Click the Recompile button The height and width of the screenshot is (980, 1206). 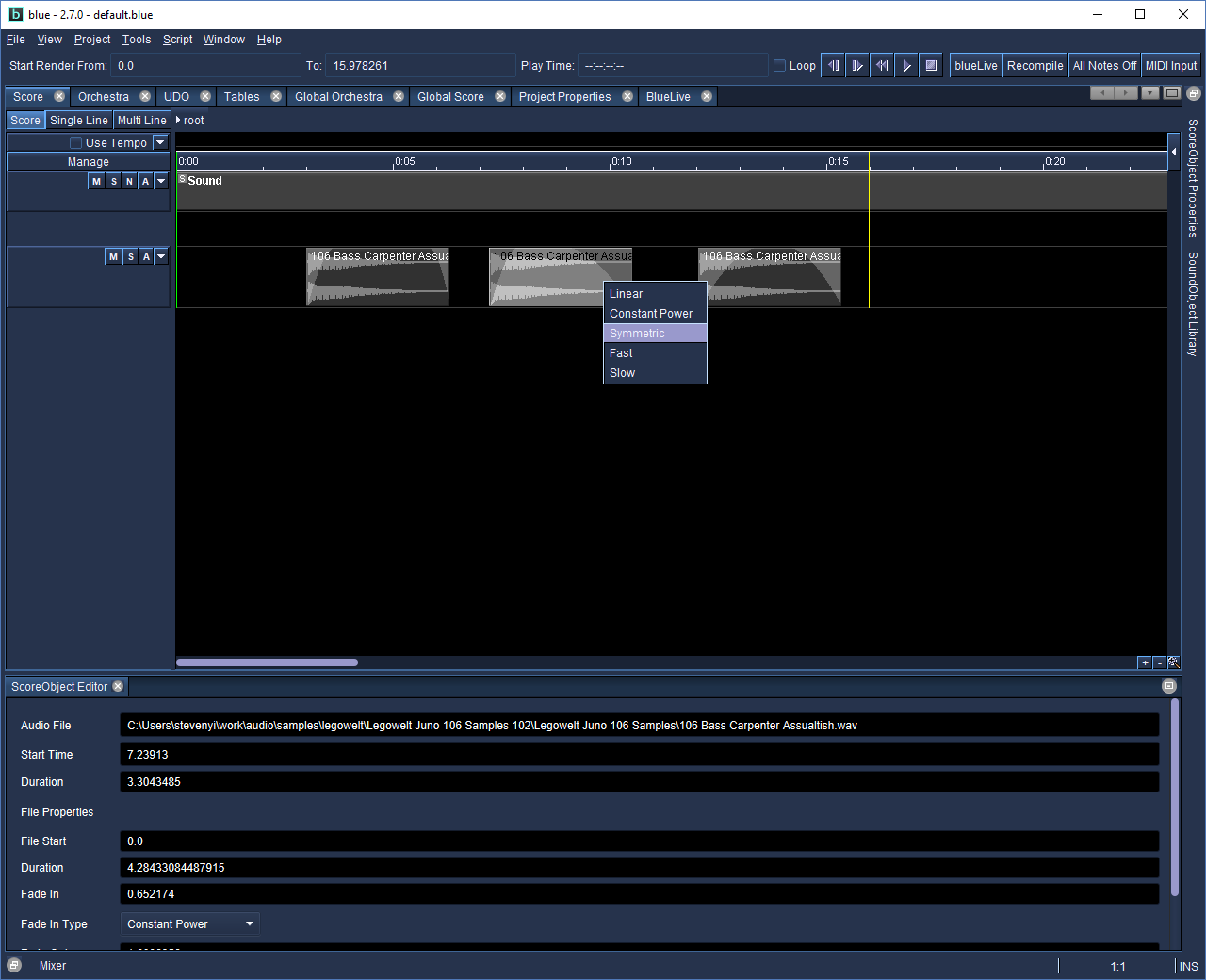1035,66
